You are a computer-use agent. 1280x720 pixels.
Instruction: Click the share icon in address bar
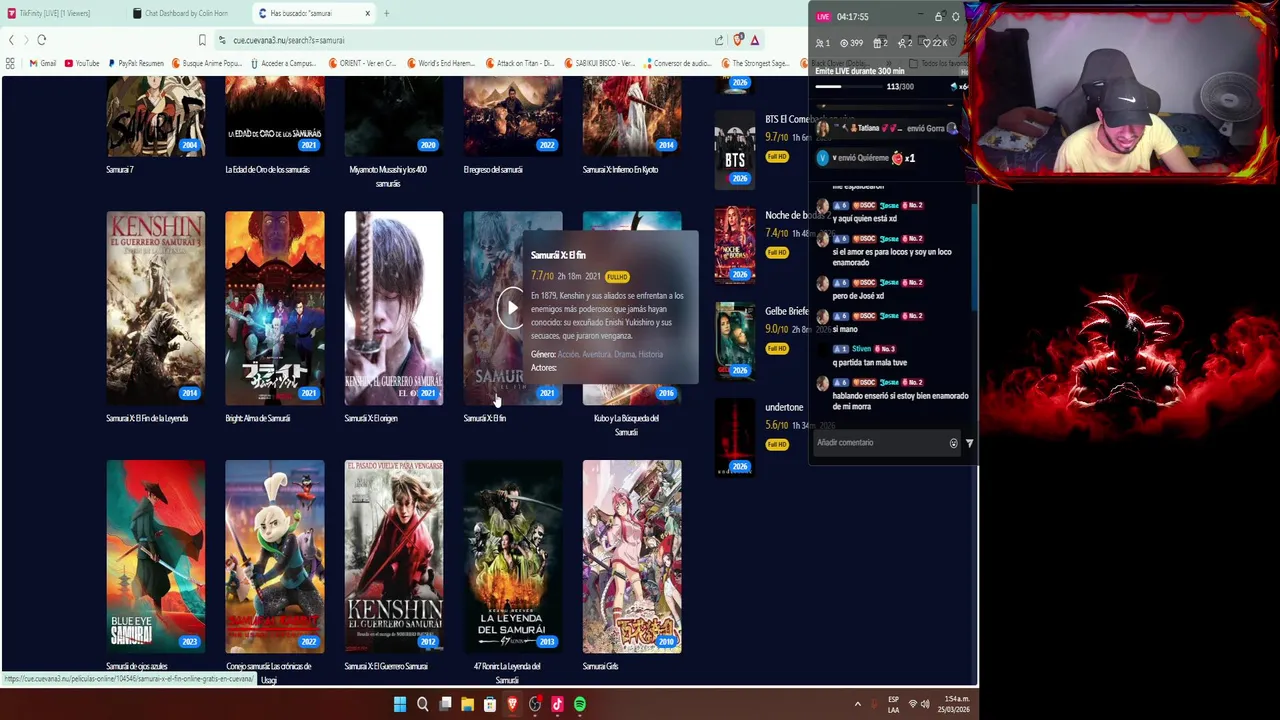tap(719, 40)
